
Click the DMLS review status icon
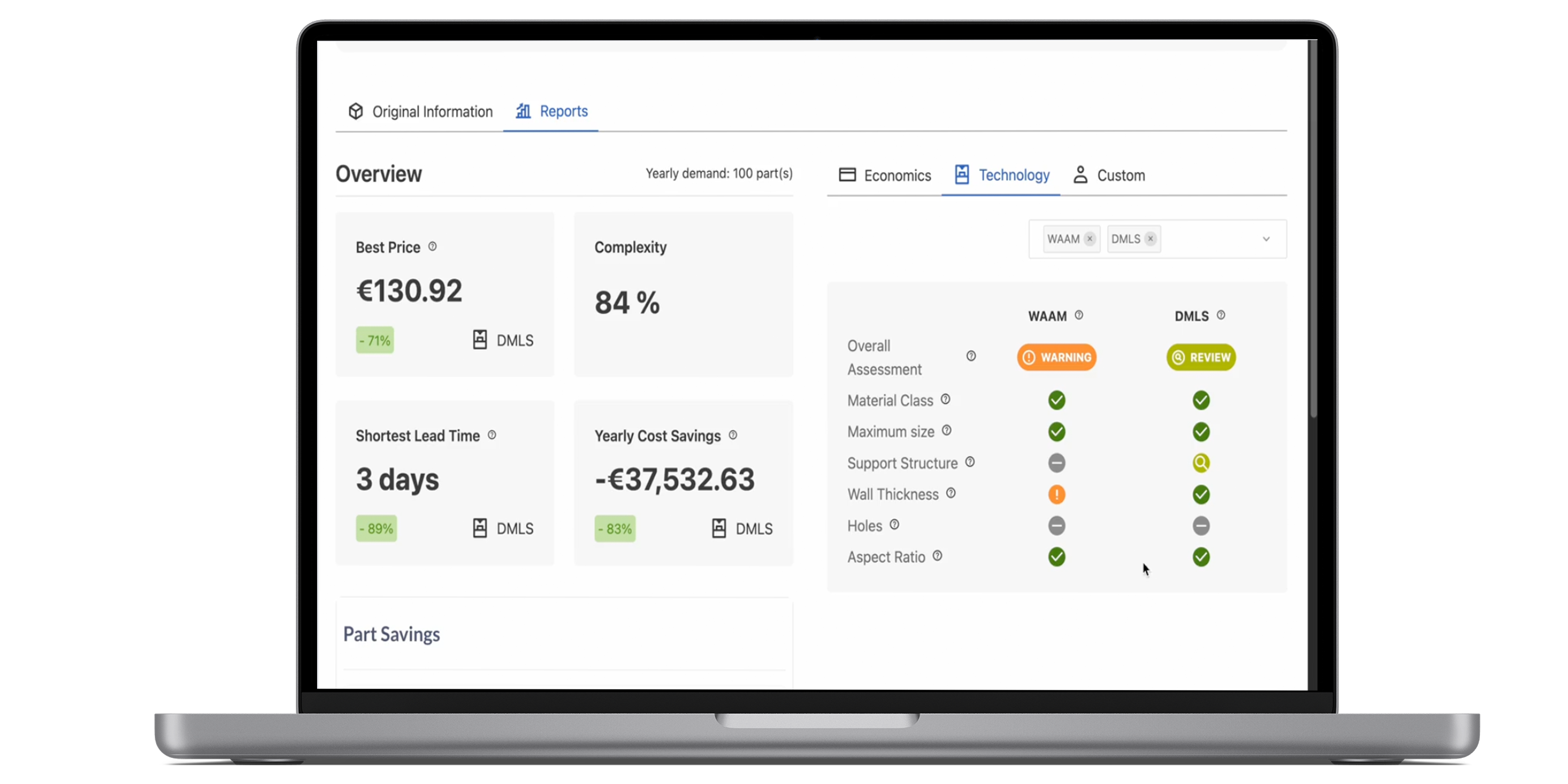(x=1200, y=357)
